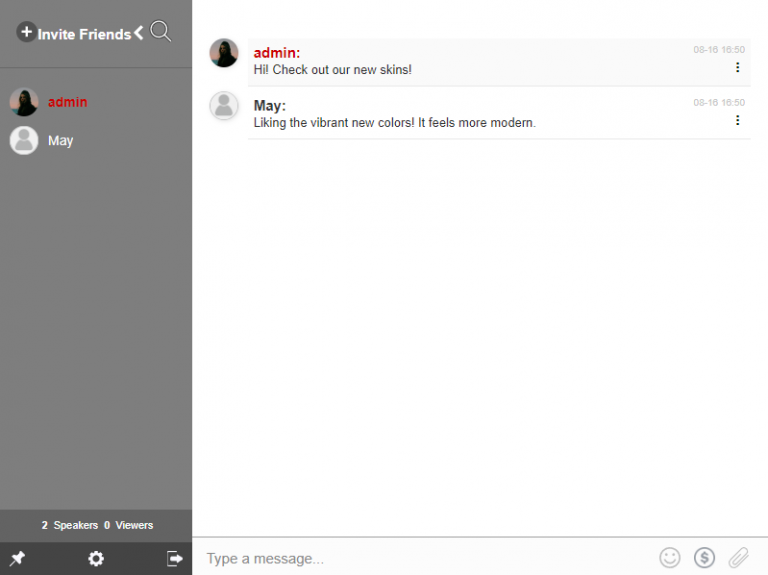Click May's default avatar in chat
This screenshot has height=575, width=768.
tap(224, 106)
